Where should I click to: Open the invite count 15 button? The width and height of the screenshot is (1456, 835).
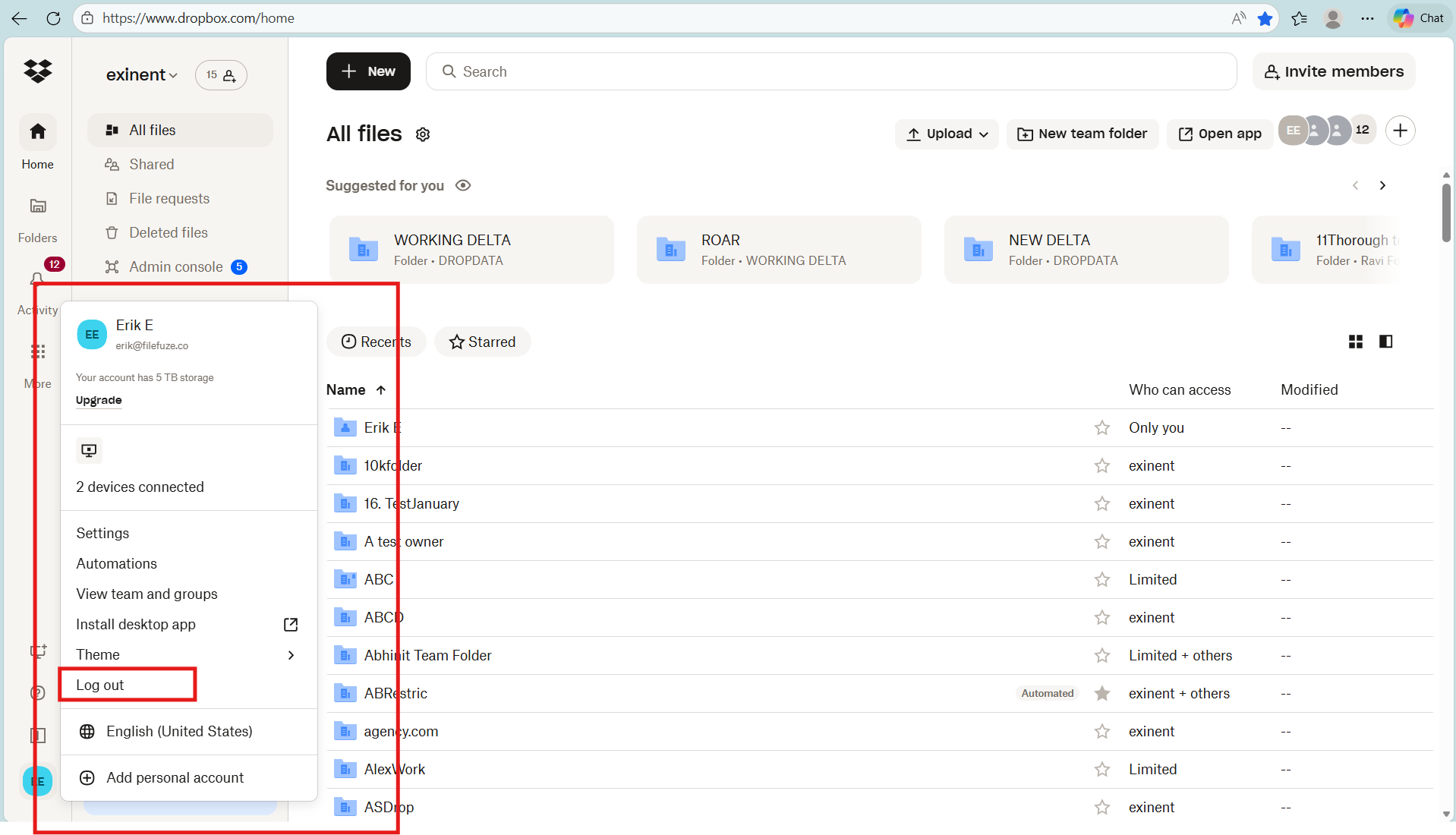click(221, 75)
